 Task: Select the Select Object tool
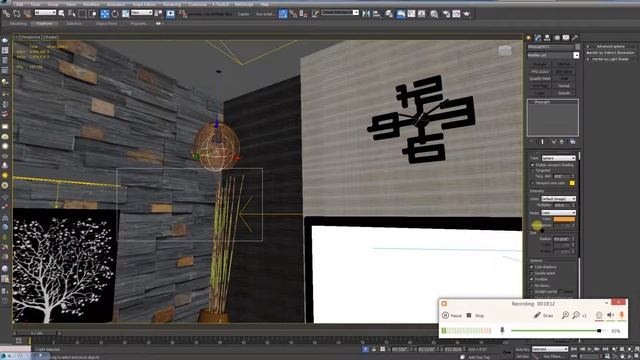tap(62, 13)
